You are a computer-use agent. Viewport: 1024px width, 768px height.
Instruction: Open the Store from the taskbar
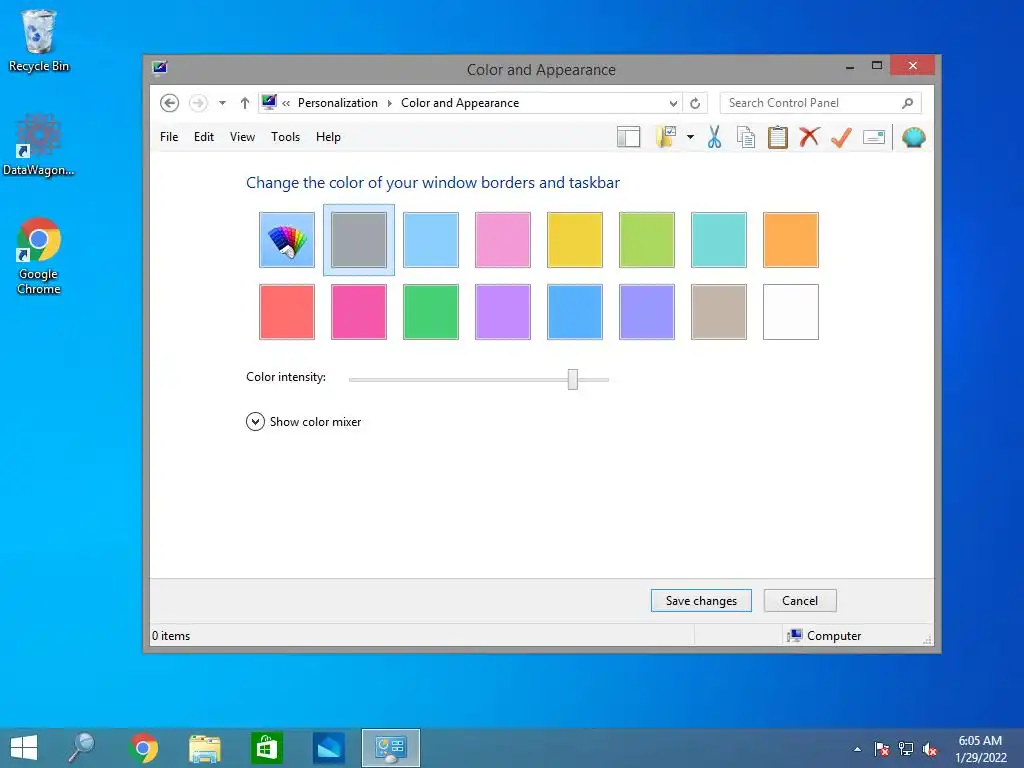(266, 748)
